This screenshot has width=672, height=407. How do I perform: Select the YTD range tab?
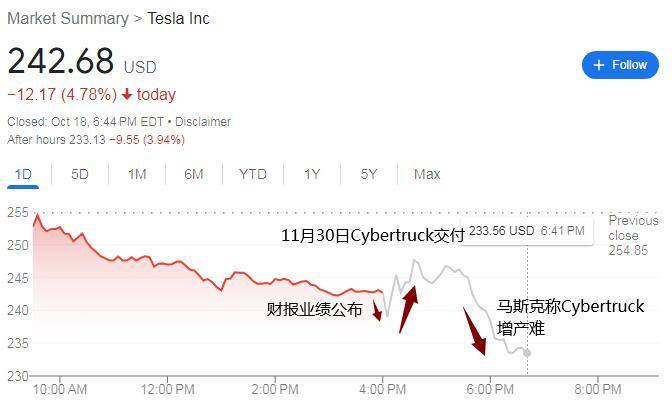coord(253,174)
